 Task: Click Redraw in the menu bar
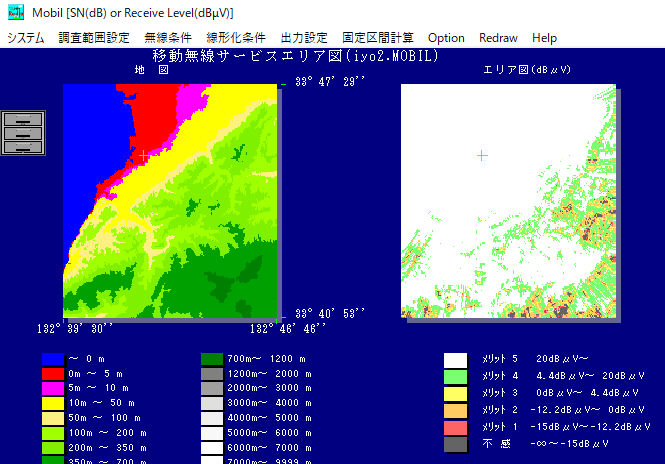coord(498,38)
